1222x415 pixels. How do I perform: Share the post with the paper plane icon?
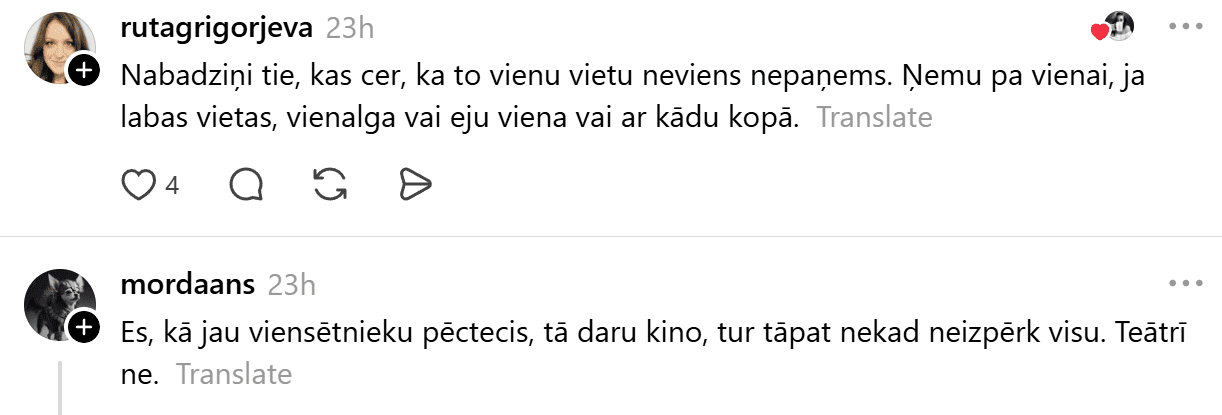pos(414,184)
